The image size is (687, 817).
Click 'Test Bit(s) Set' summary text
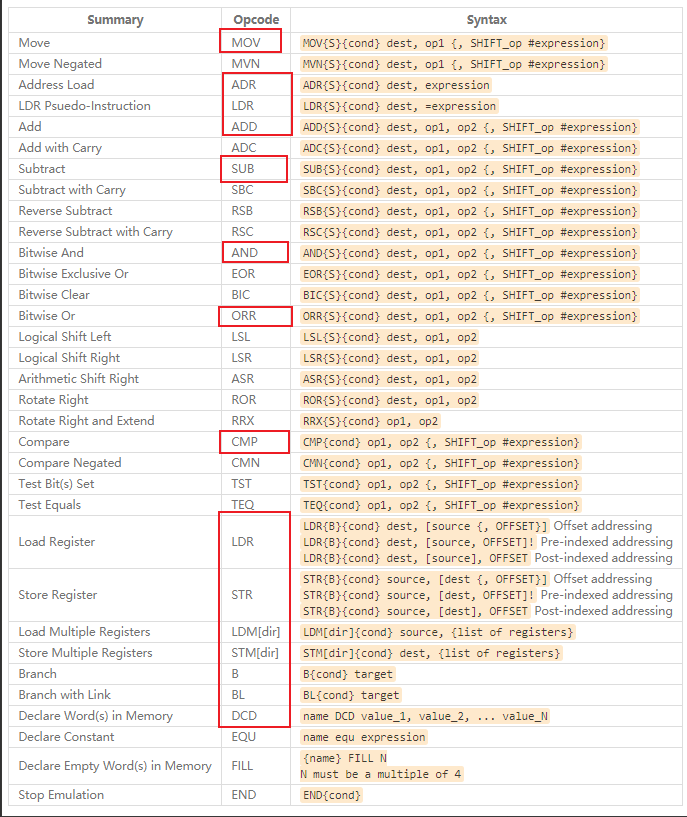(x=56, y=484)
